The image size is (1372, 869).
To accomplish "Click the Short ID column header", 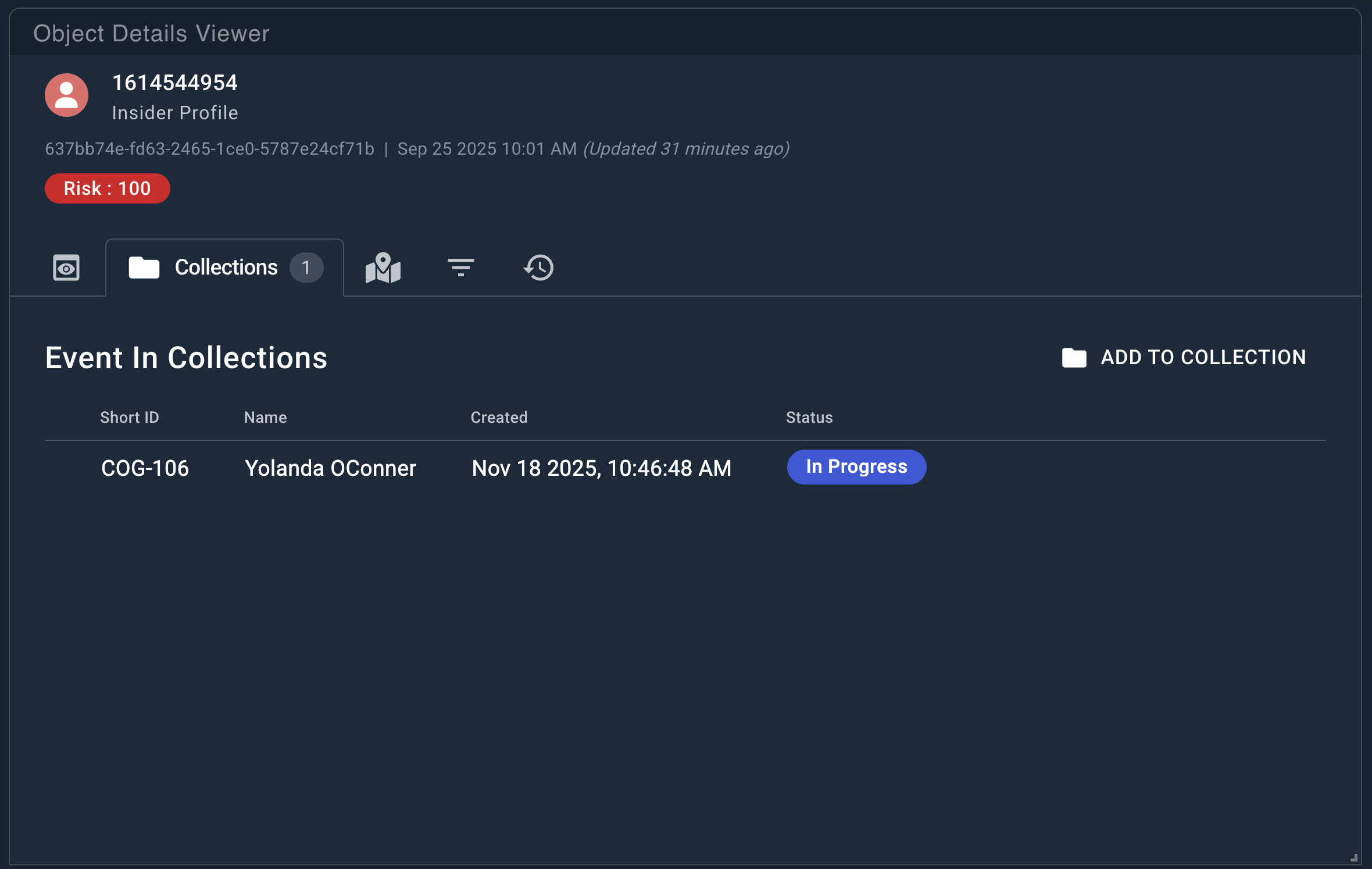I will 129,417.
